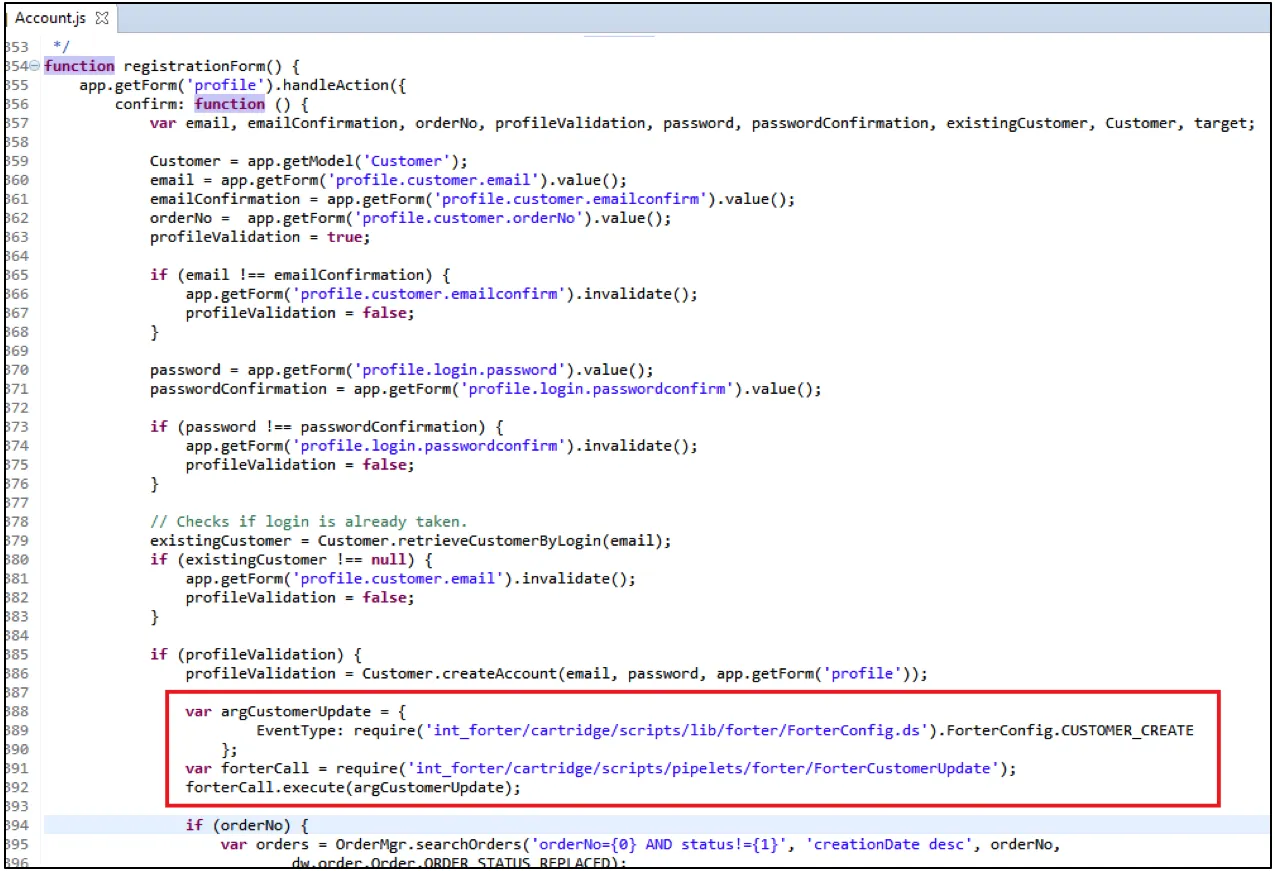This screenshot has height=871, width=1275.
Task: Click the 'profile.login.password' string literal
Action: click(460, 370)
